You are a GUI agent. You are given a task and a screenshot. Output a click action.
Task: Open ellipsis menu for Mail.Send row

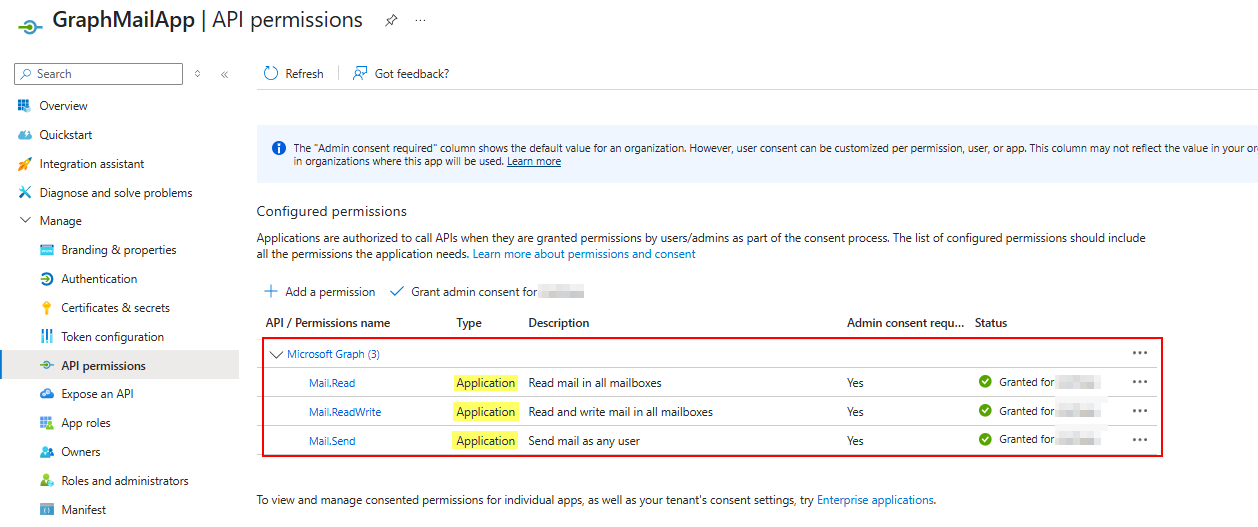[x=1140, y=440]
